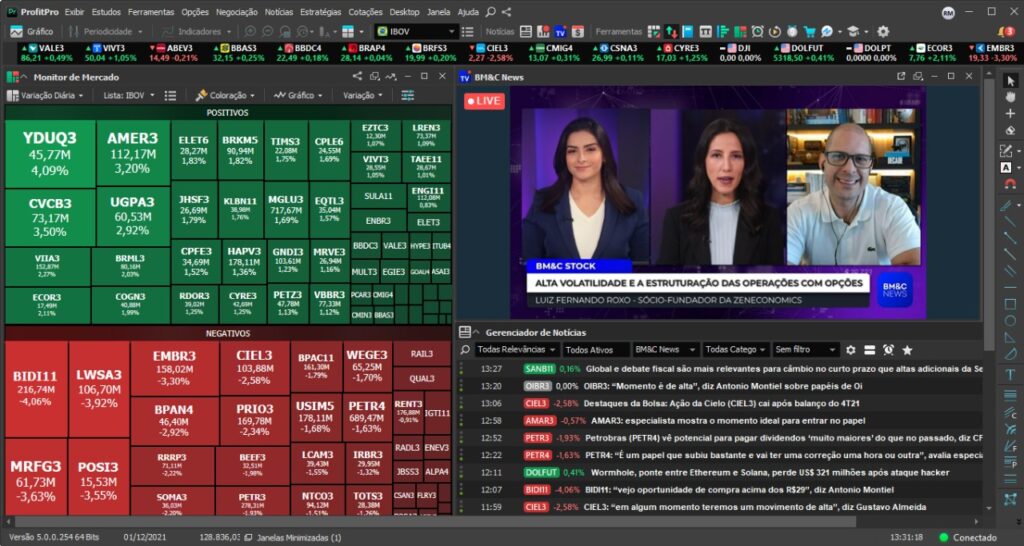
Task: Click the share icon beside the search magnifier
Action: [507, 12]
